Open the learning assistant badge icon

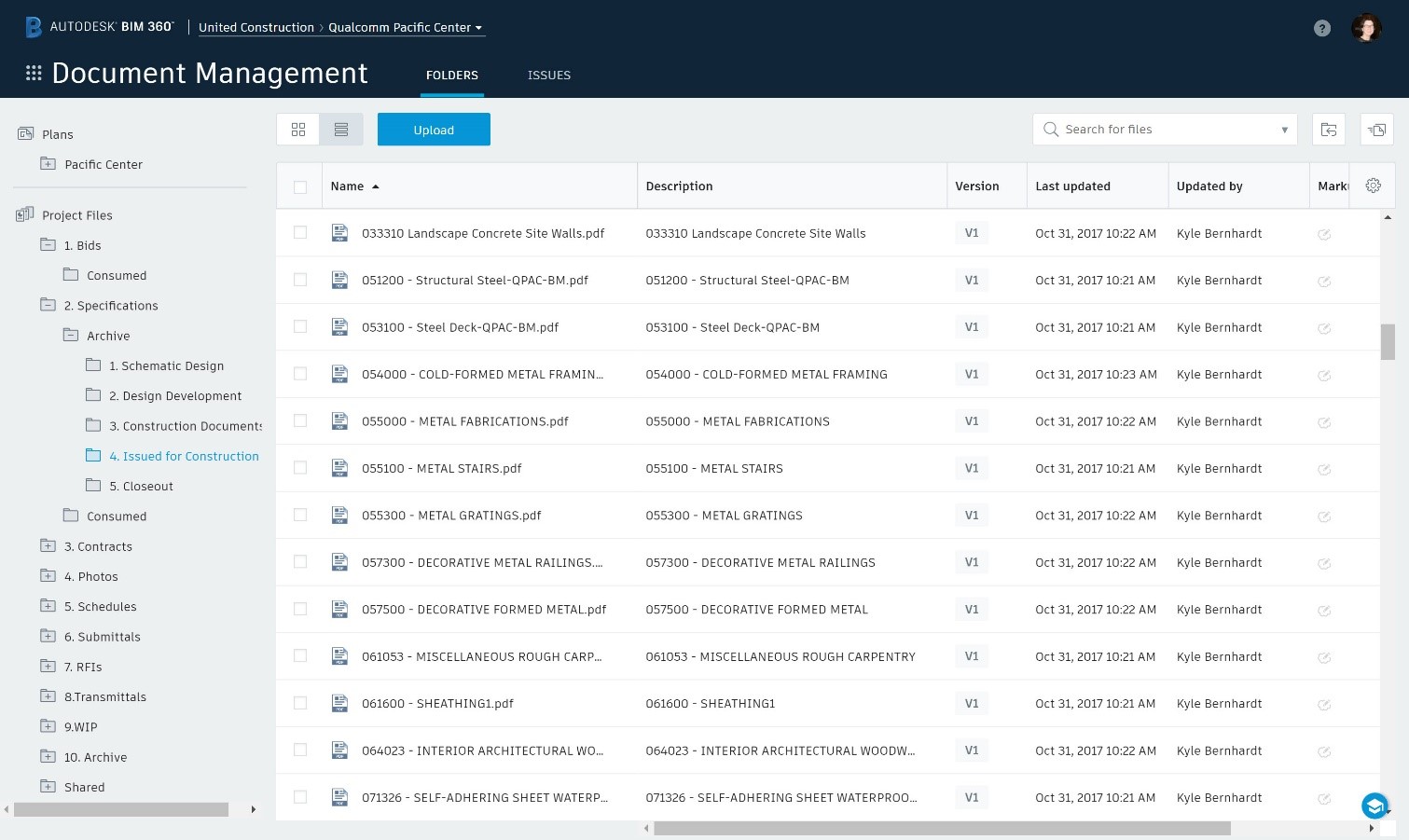(x=1374, y=806)
